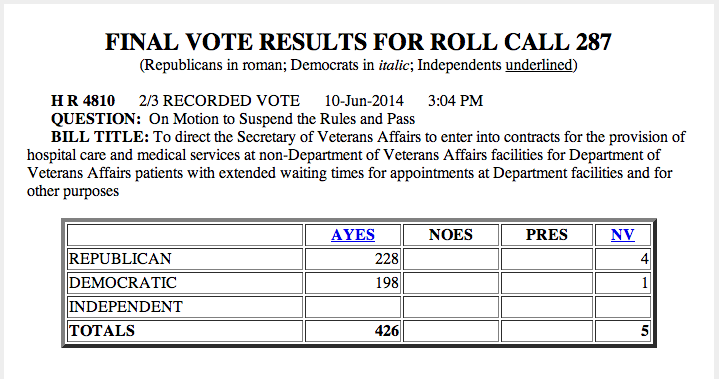The image size is (719, 379).
Task: Click the BILL TITLE label
Action: pos(100,137)
